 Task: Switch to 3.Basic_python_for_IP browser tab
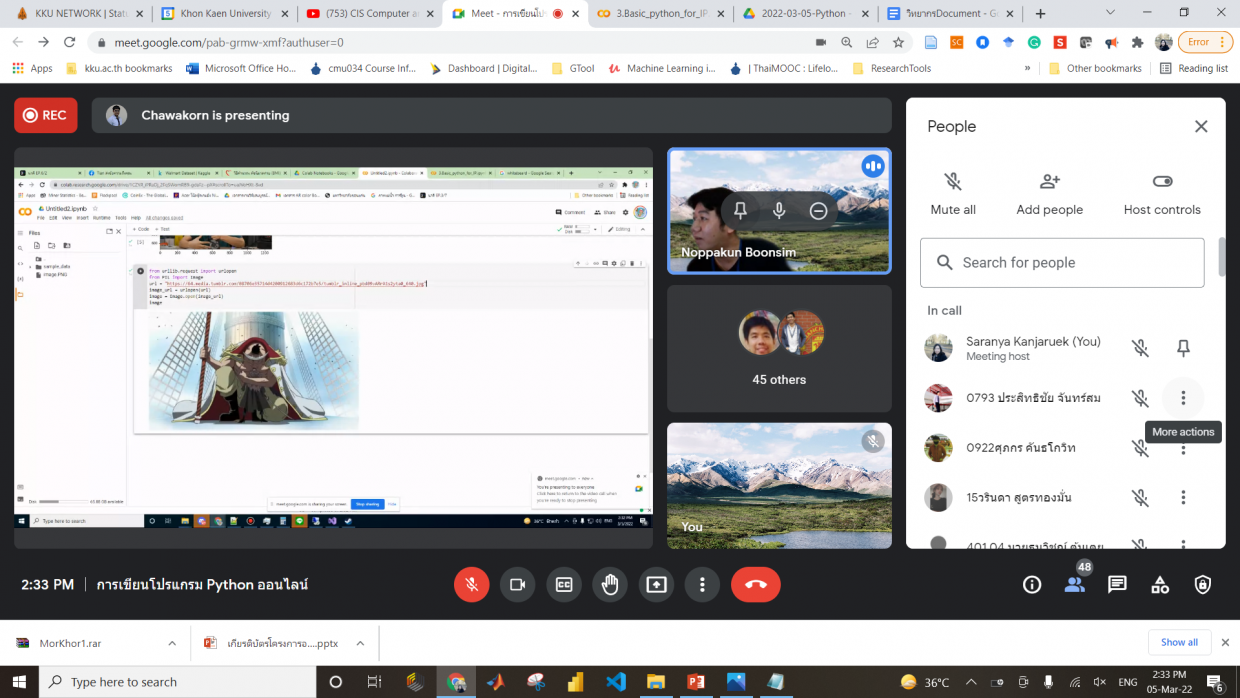(x=658, y=14)
